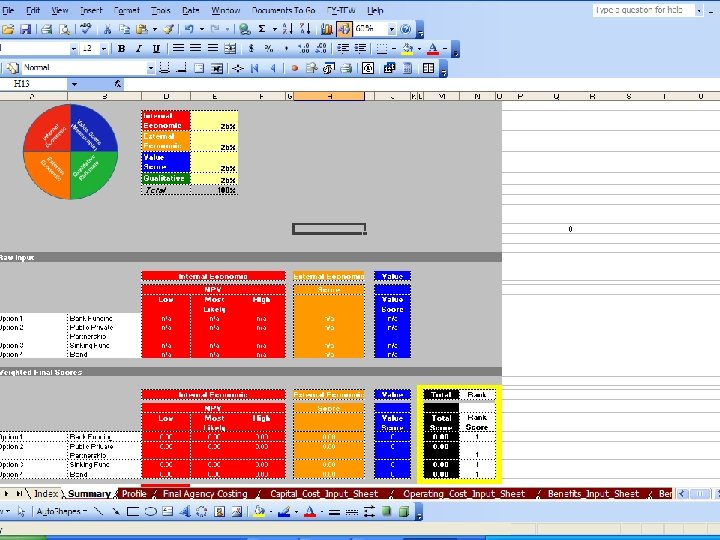
Task: Click the Name Box showing H13
Action: click(34, 84)
